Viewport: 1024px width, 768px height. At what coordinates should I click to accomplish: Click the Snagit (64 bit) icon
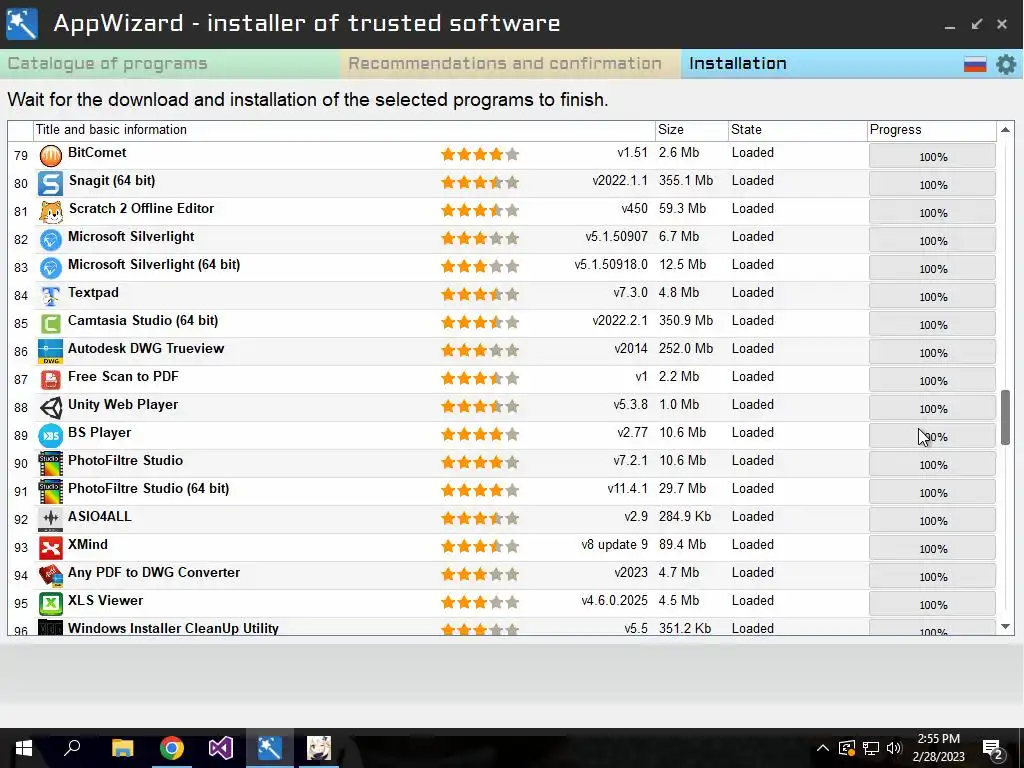tap(50, 184)
